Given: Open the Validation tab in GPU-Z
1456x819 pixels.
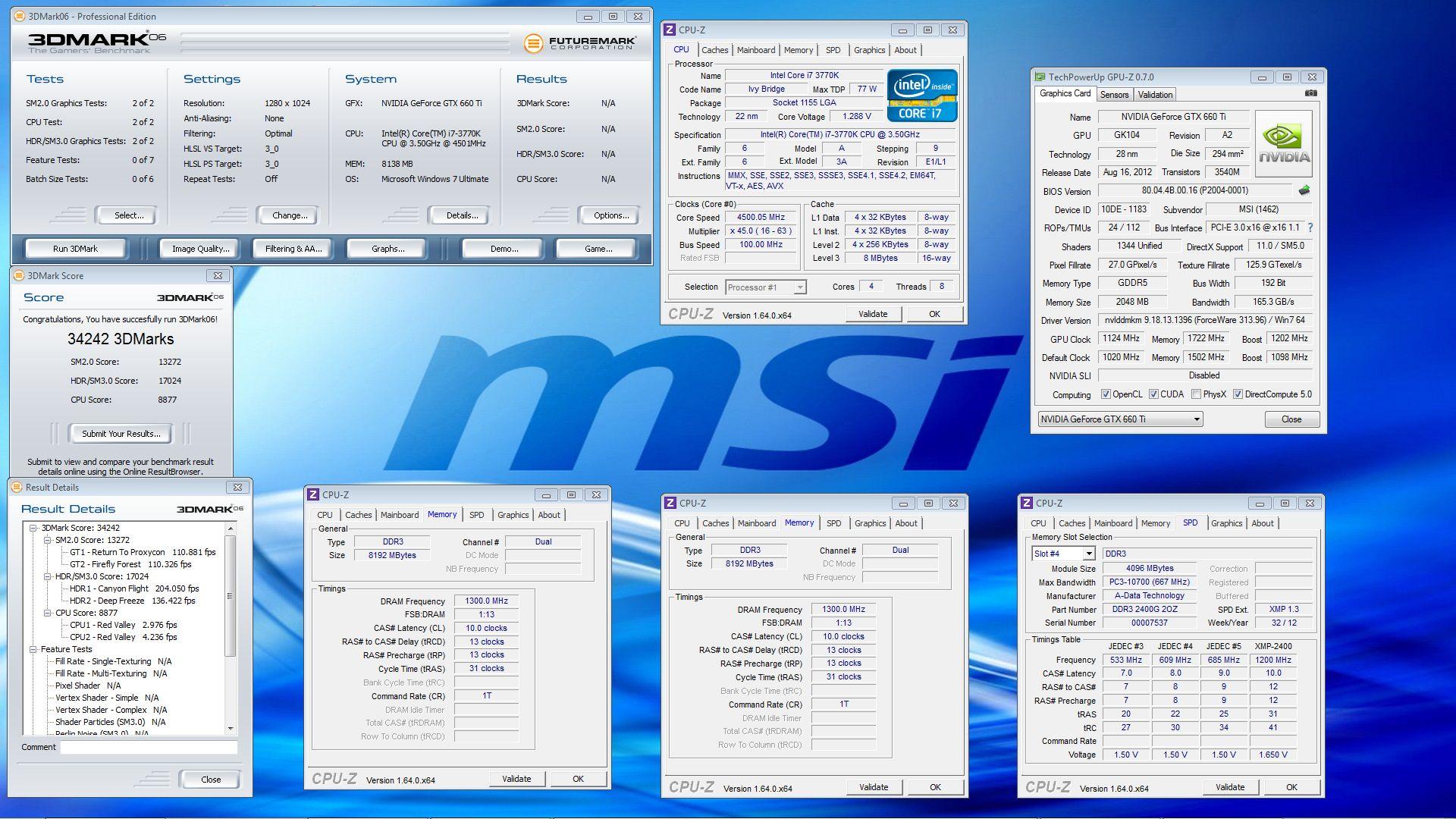Looking at the screenshot, I should 1155,95.
